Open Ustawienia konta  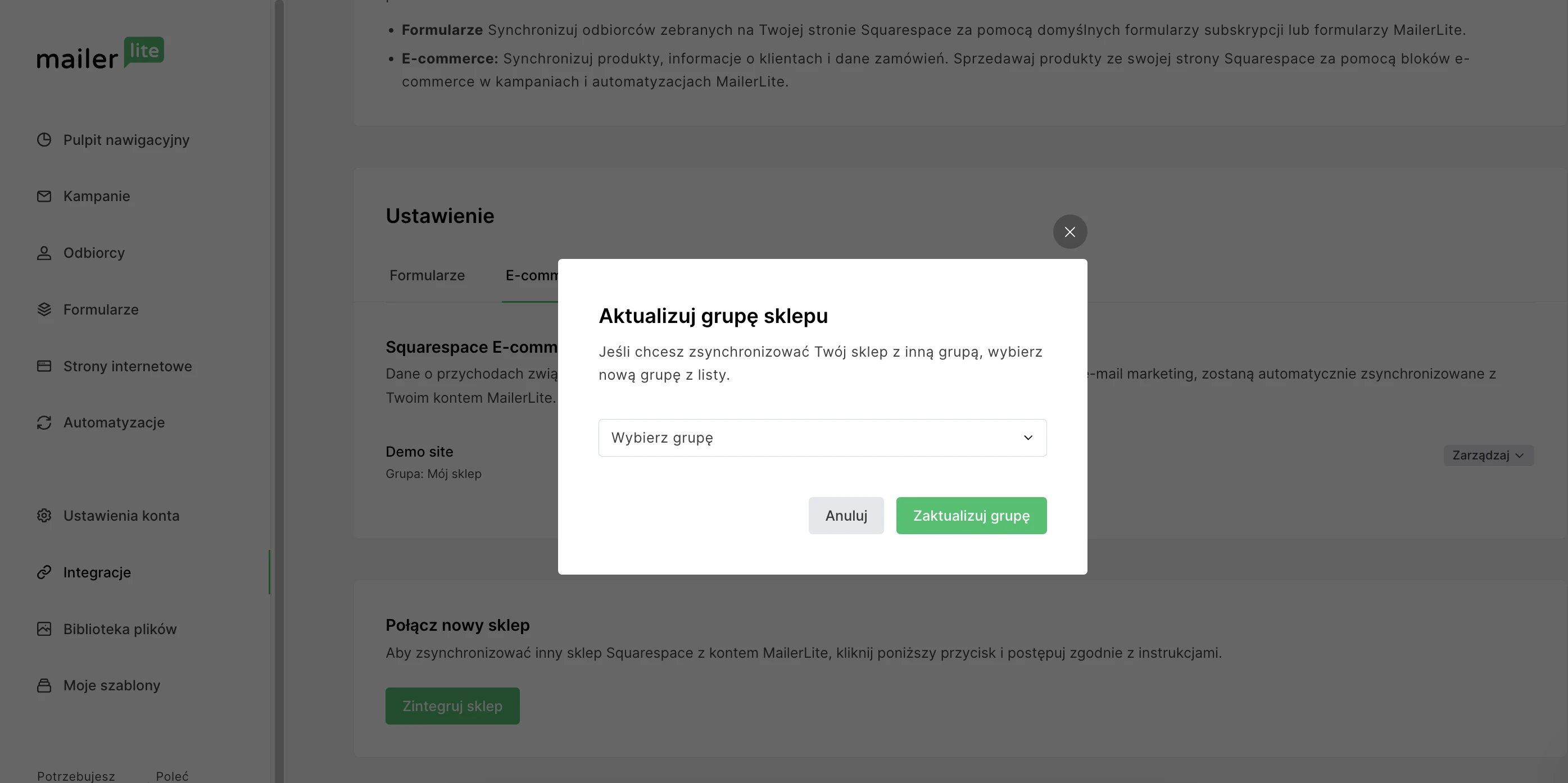coord(121,516)
